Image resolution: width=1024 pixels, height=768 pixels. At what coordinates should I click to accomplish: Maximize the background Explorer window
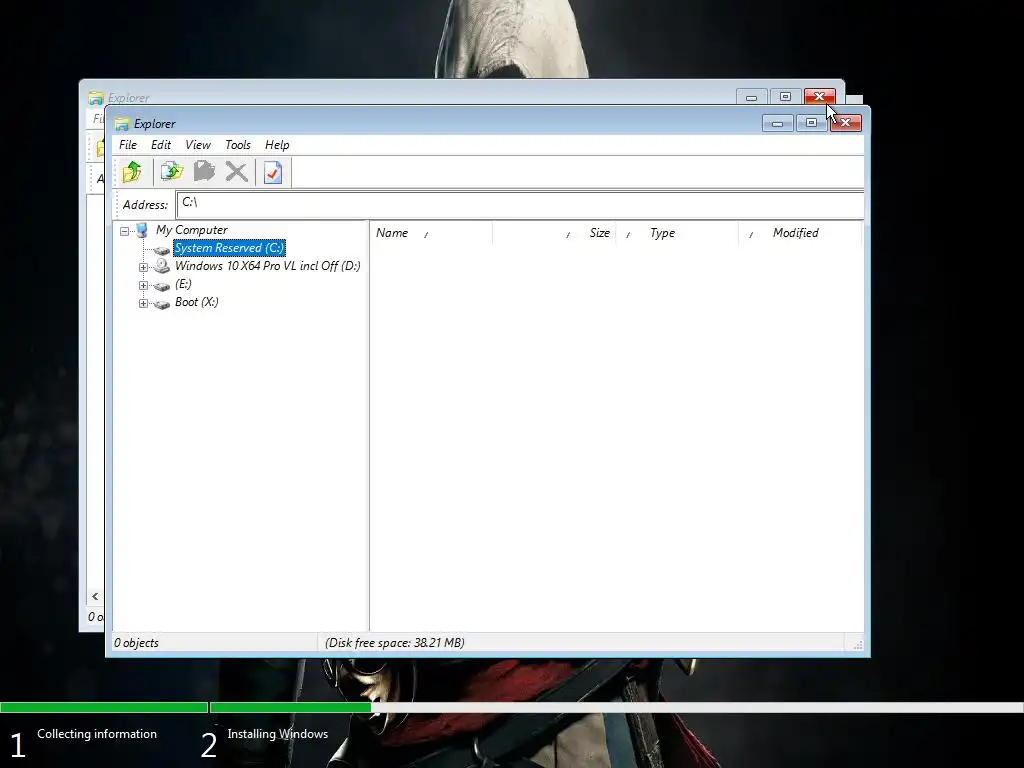(786, 97)
